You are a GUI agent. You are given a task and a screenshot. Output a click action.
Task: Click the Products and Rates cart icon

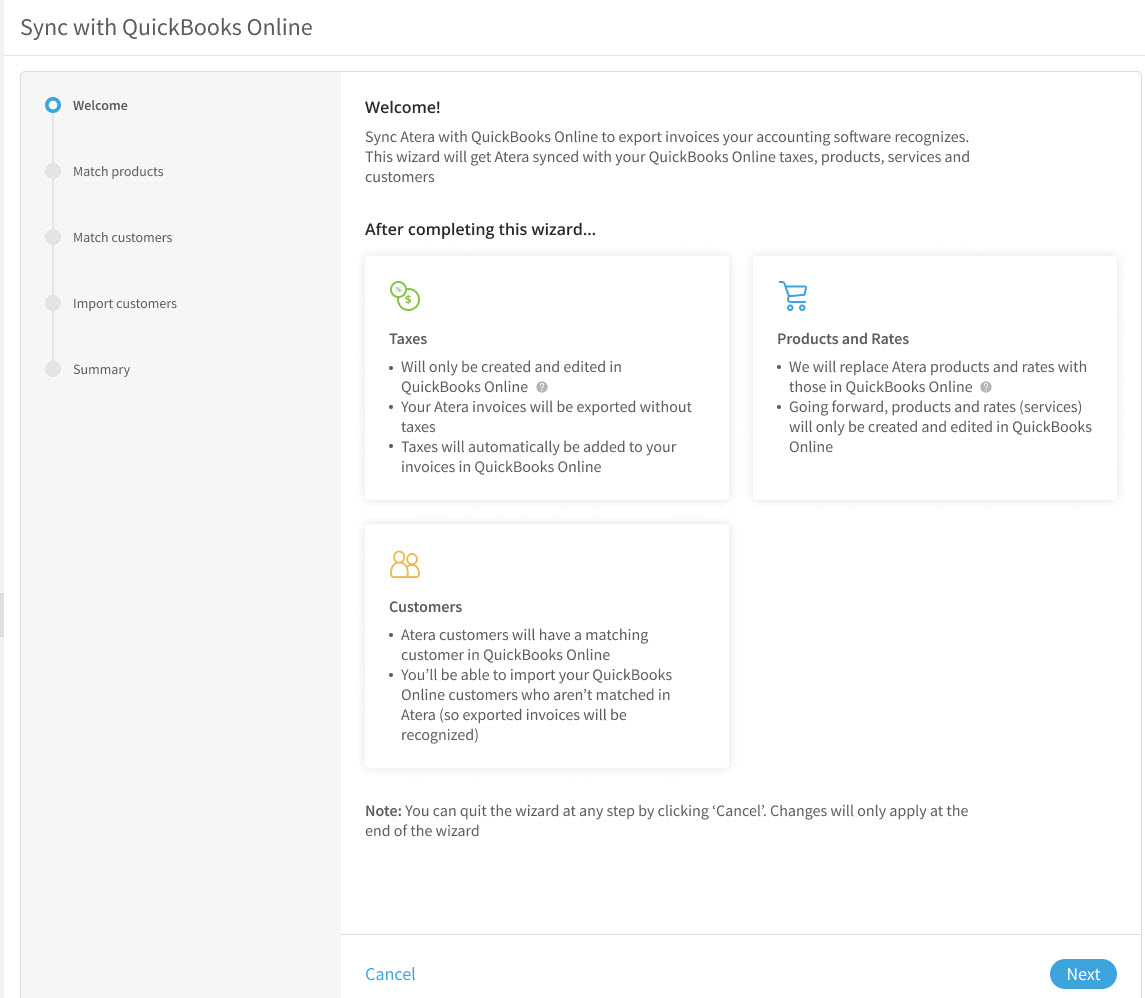pyautogui.click(x=793, y=296)
